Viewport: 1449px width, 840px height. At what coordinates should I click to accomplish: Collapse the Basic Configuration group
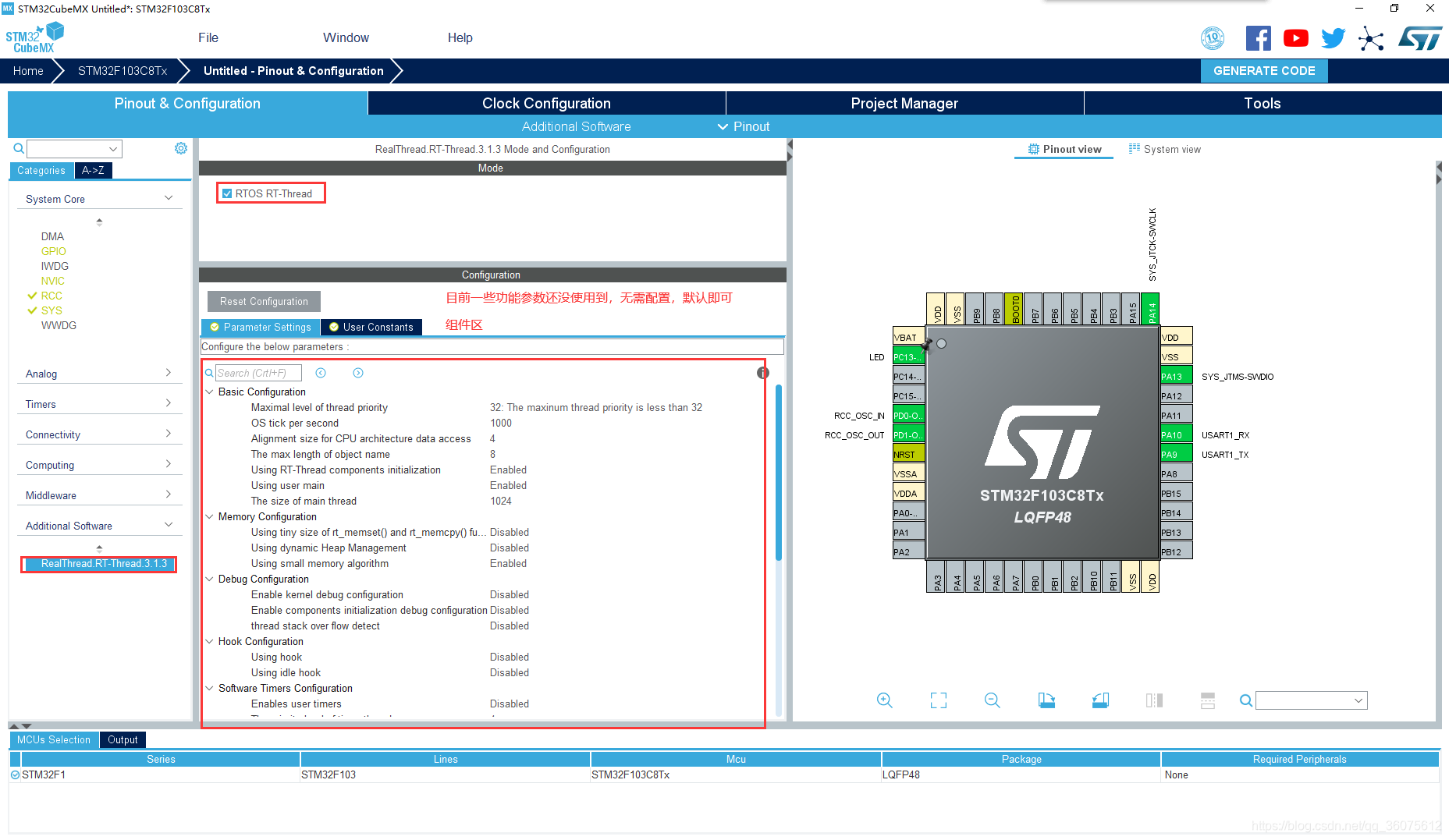pyautogui.click(x=209, y=392)
